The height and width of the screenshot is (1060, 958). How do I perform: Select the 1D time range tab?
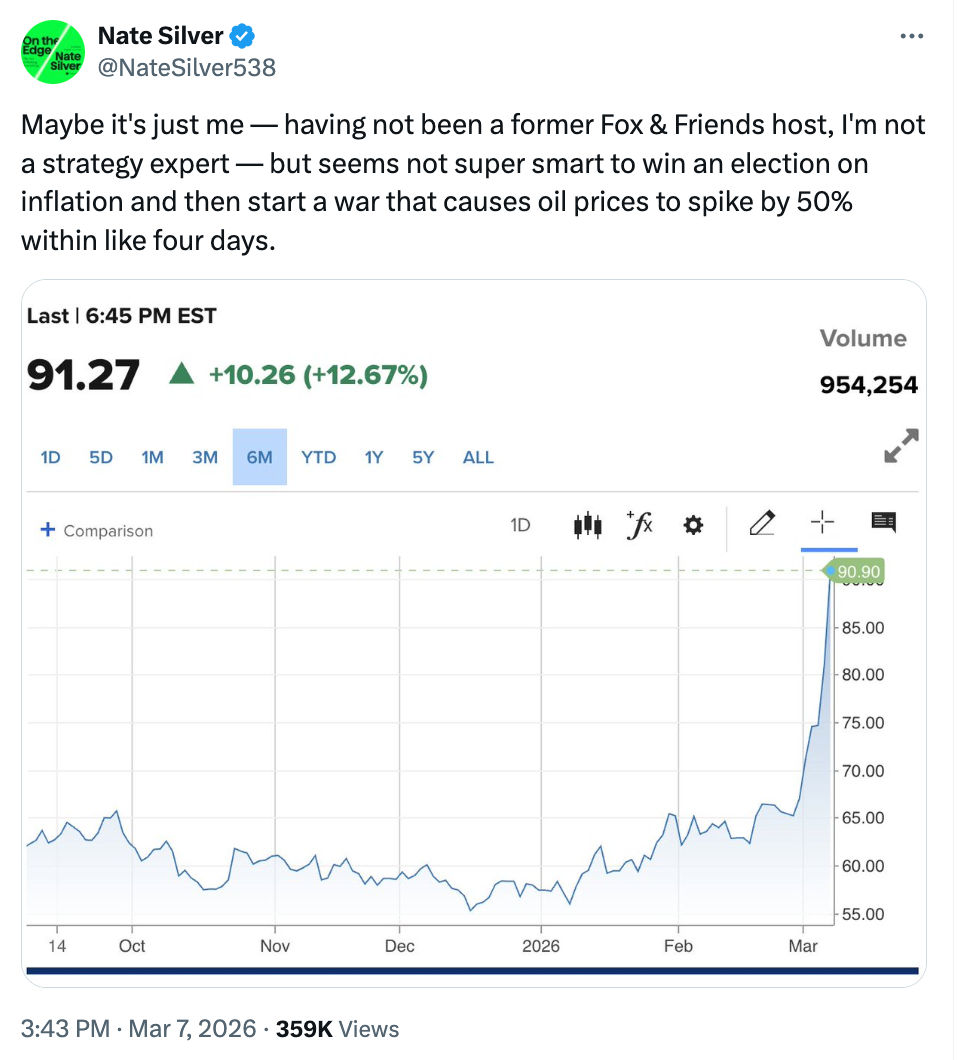click(50, 457)
